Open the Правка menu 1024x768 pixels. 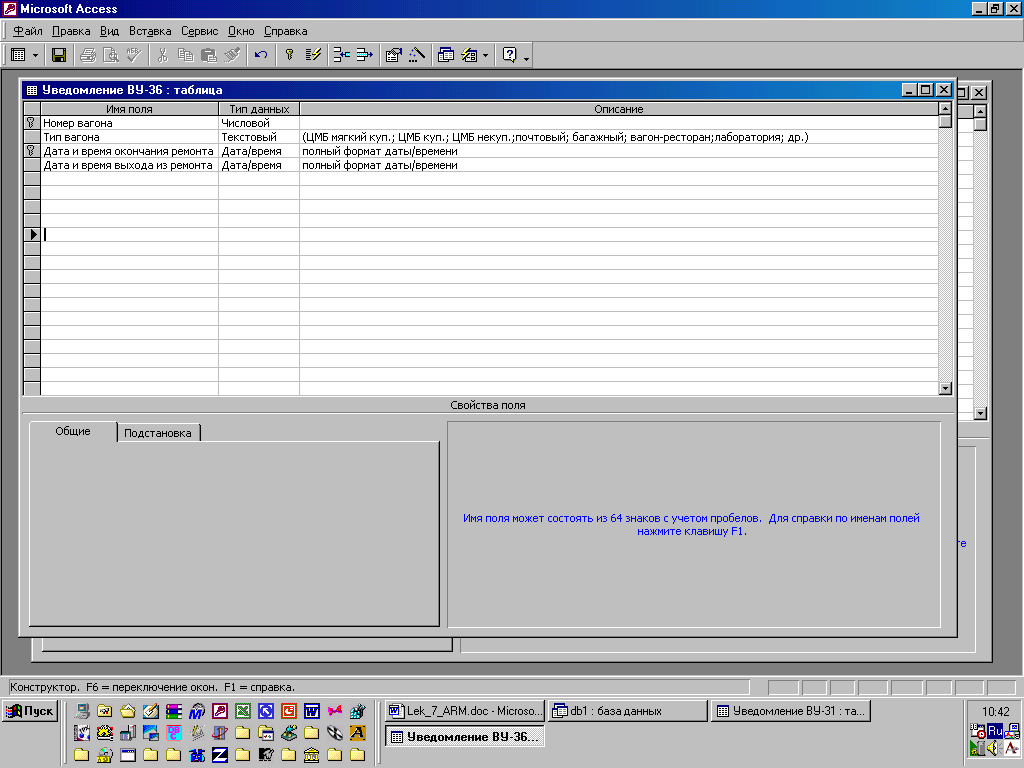71,31
